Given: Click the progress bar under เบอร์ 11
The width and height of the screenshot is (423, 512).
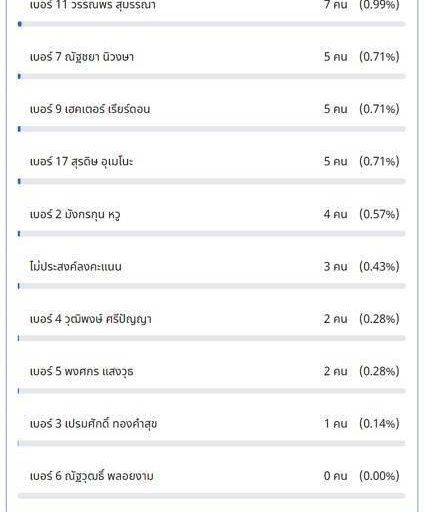Looking at the screenshot, I should (x=212, y=24).
